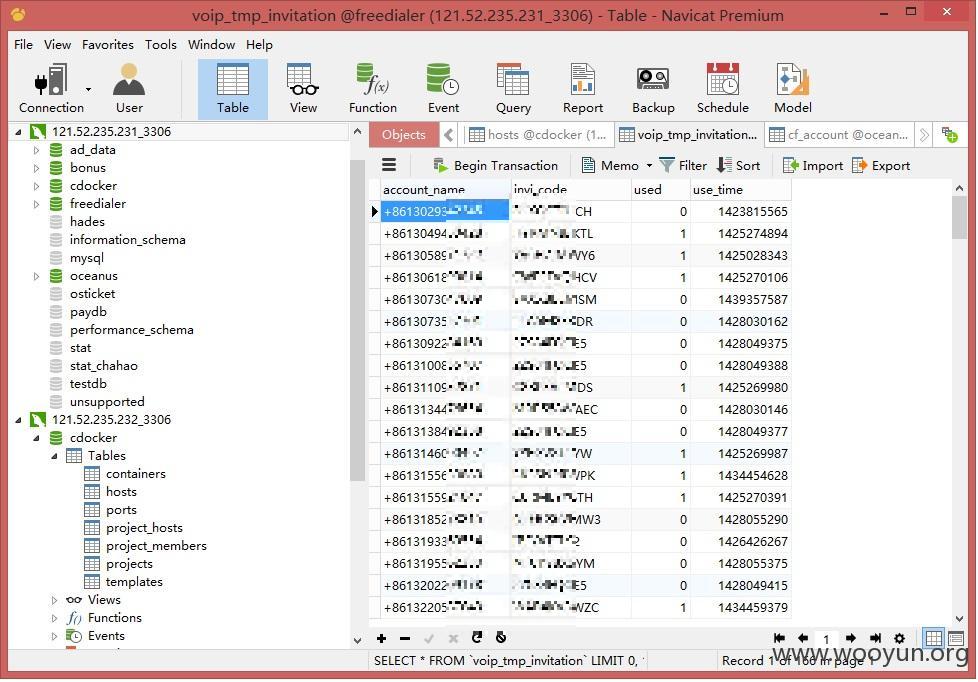Open the Model tool
The height and width of the screenshot is (682, 978).
pos(793,89)
